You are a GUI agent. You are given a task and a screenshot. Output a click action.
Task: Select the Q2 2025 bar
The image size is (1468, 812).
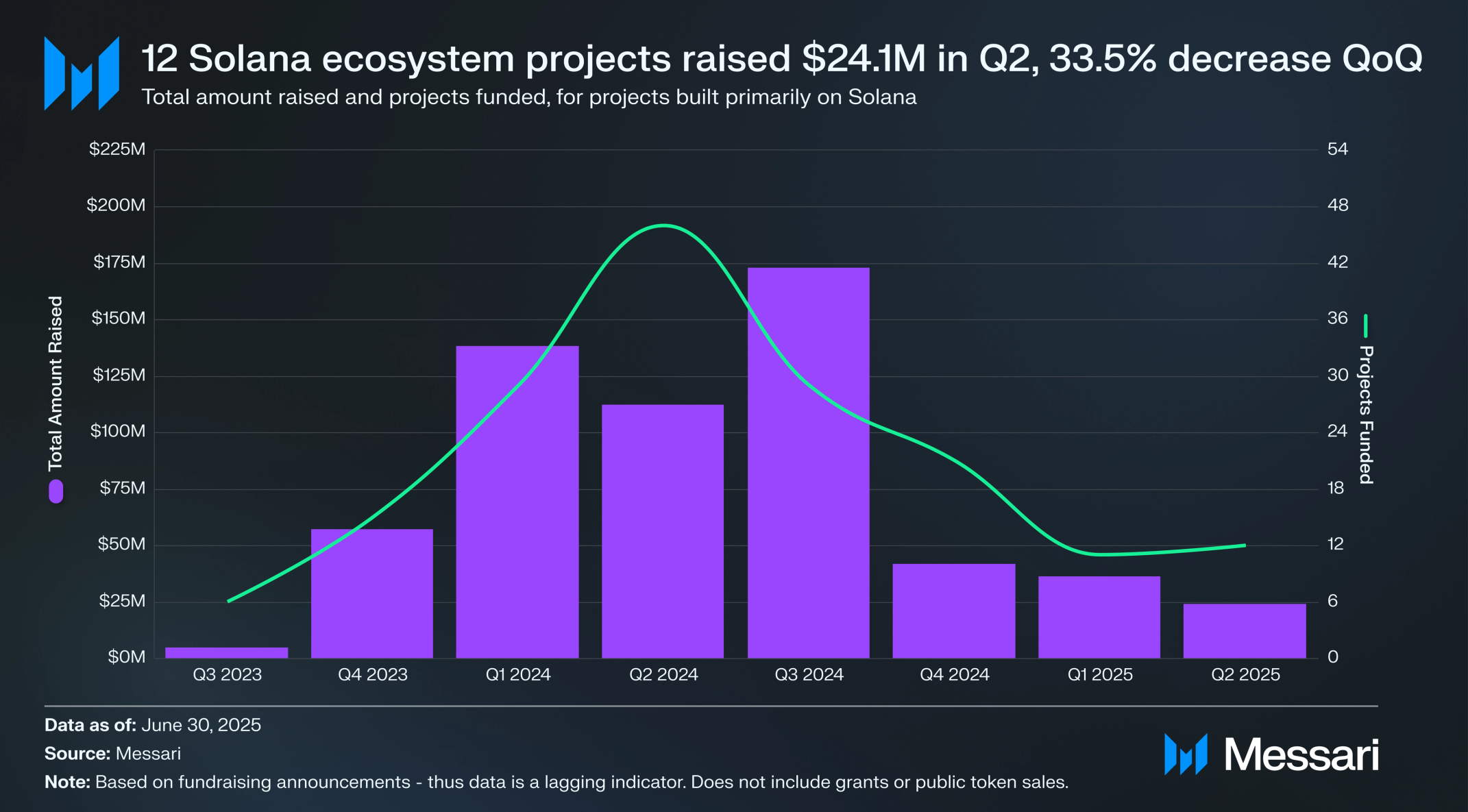tap(1245, 630)
